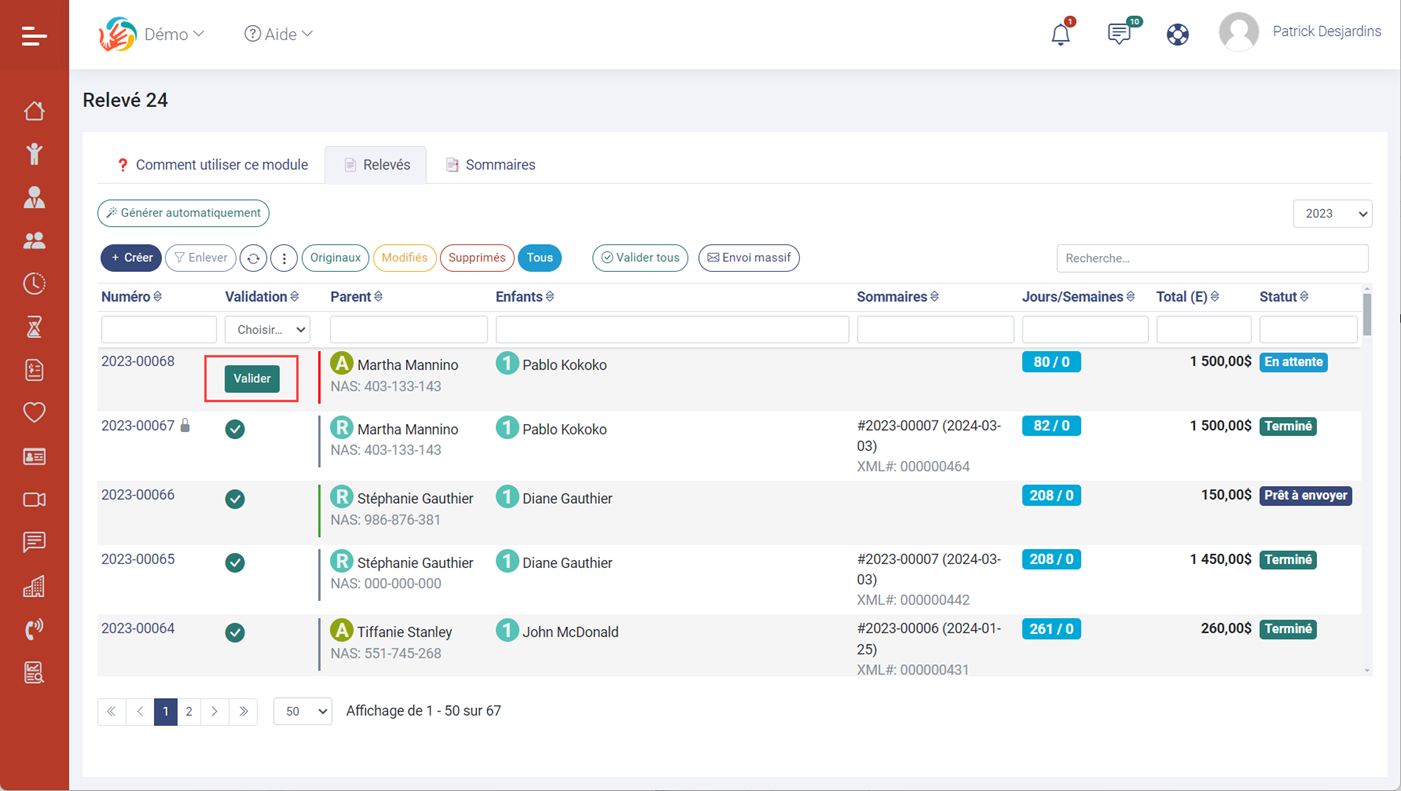Sort by Numéro column

click(x=131, y=297)
